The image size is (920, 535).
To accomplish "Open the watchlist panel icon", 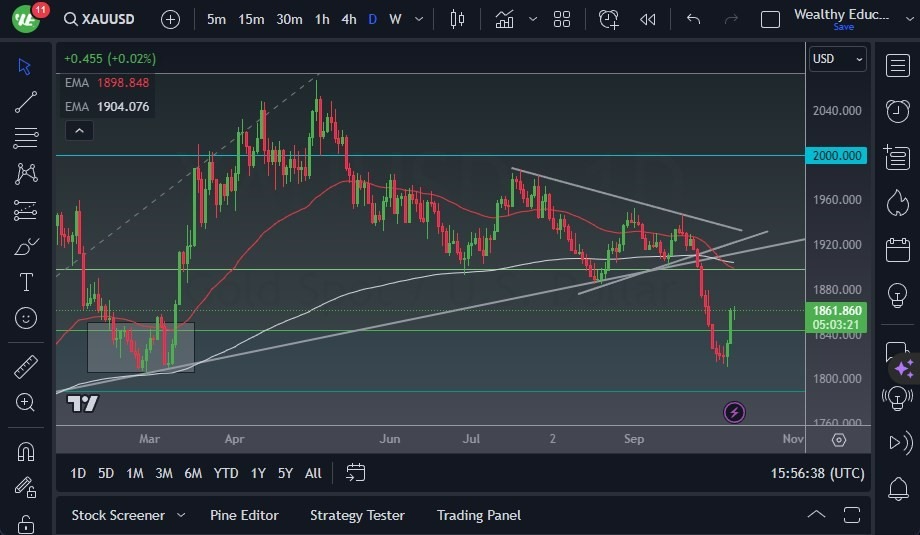I will tap(897, 66).
